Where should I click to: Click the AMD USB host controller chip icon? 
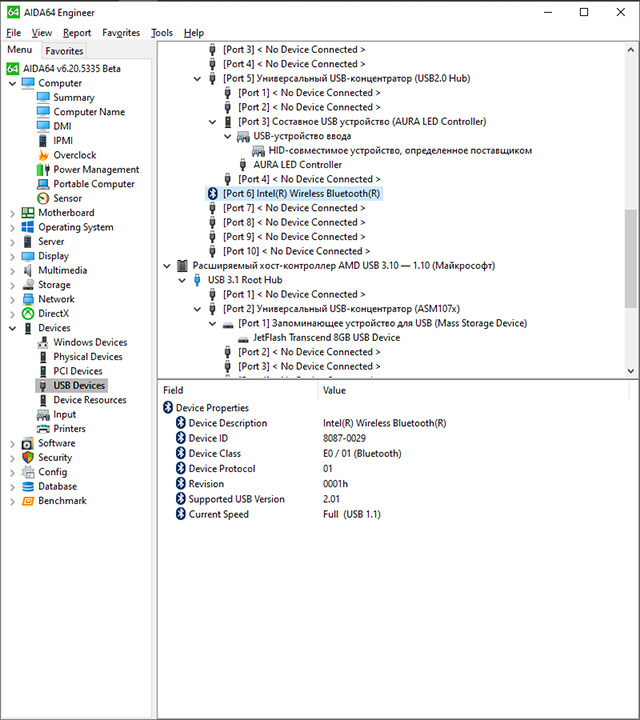pyautogui.click(x=182, y=265)
